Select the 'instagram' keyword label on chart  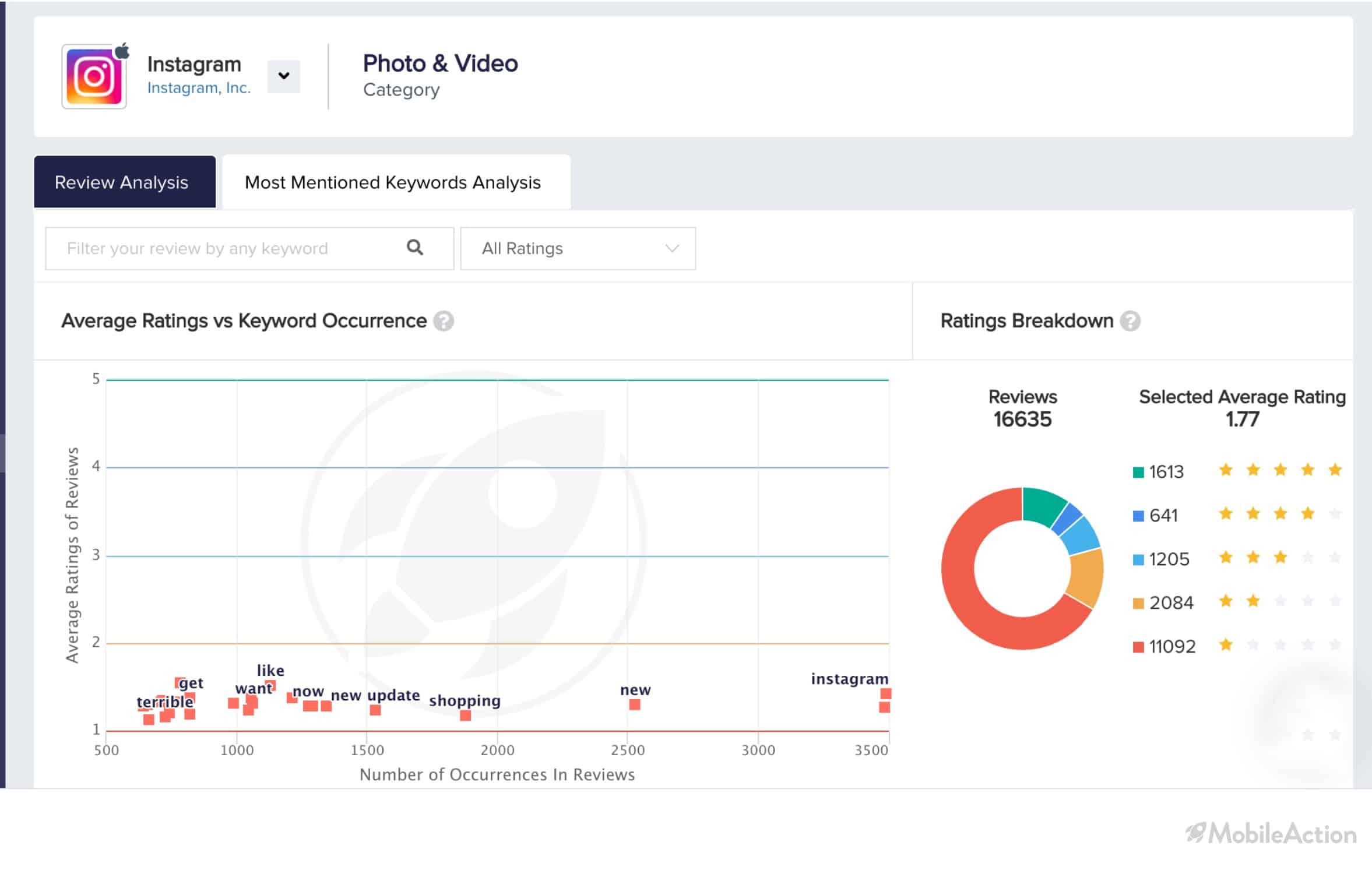pos(850,679)
